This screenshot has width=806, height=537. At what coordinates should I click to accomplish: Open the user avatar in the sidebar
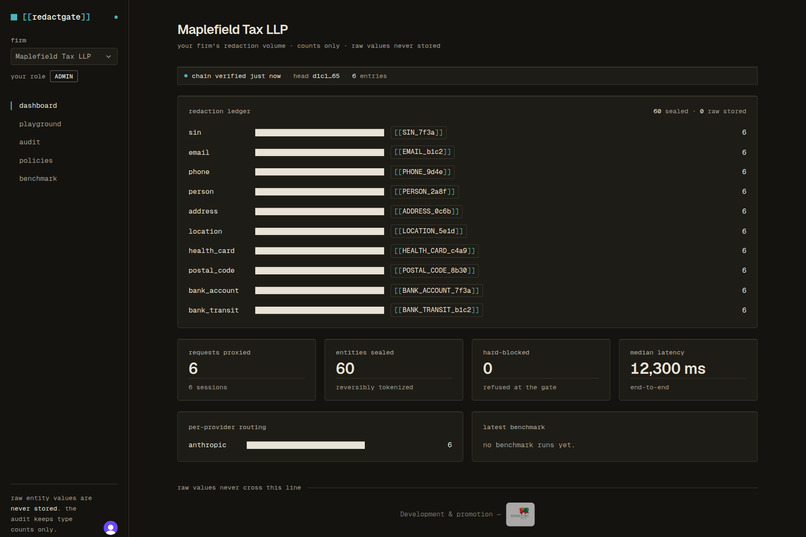[111, 528]
